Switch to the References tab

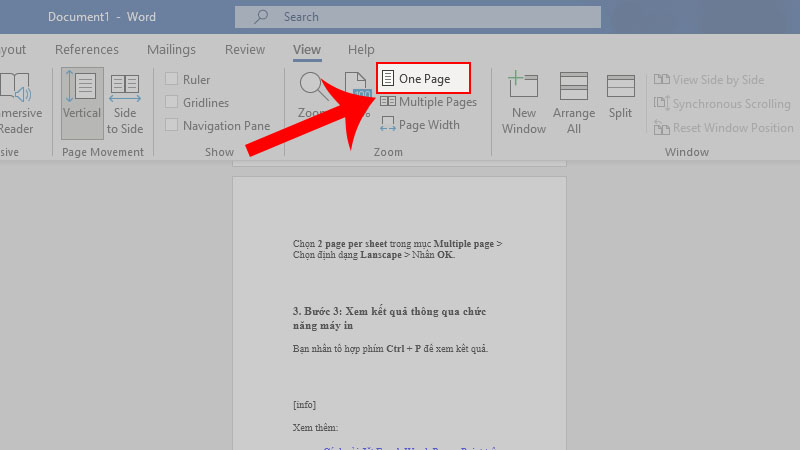[87, 49]
